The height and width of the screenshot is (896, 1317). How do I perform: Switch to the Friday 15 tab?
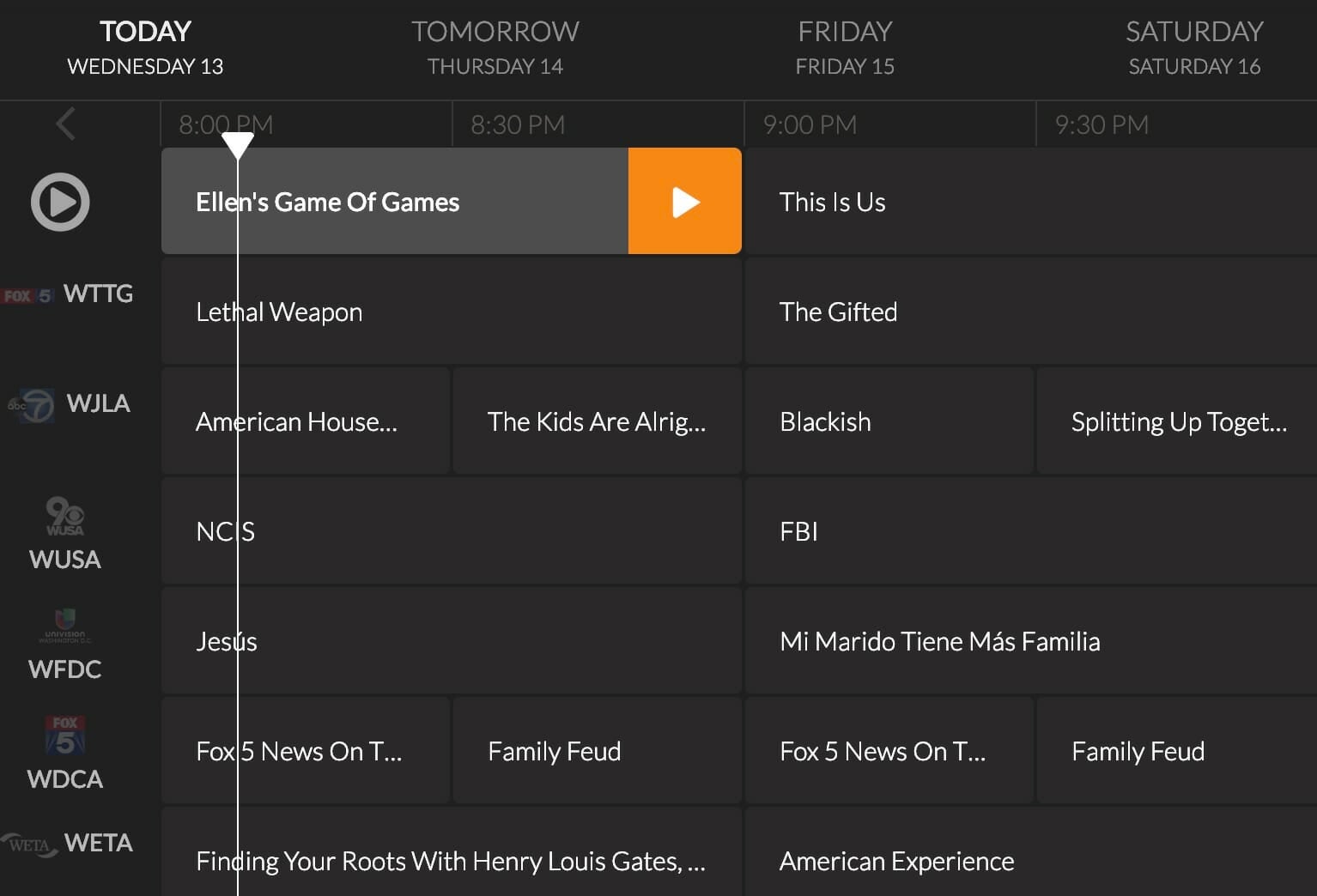click(845, 49)
